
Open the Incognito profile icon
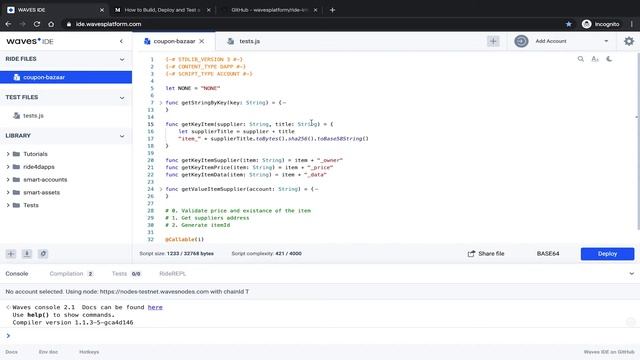(587, 24)
